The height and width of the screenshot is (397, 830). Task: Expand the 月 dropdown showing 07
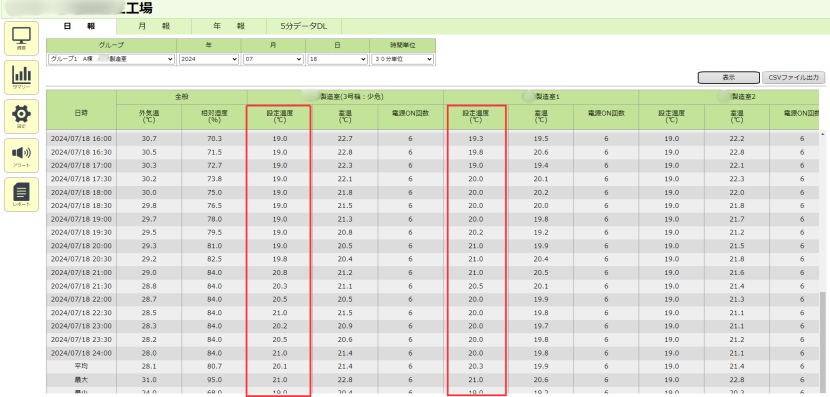click(273, 59)
